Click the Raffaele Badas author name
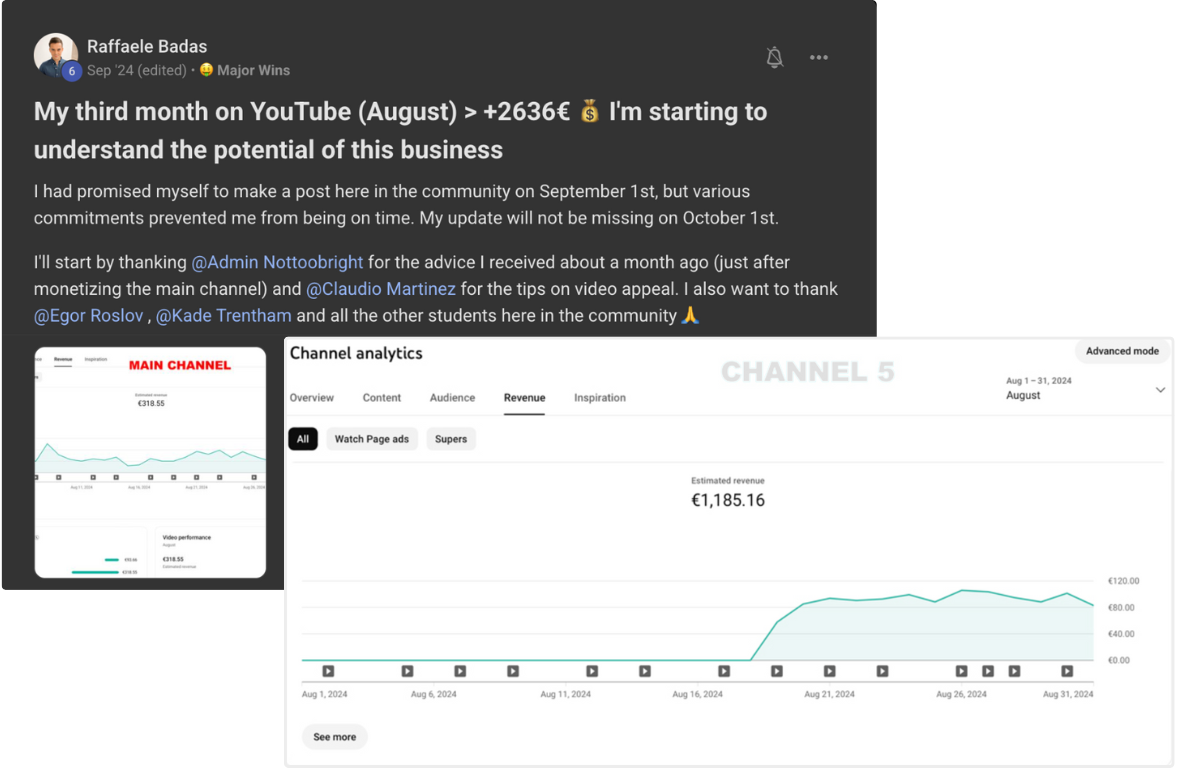Viewport: 1178px width, 768px height. (x=146, y=47)
